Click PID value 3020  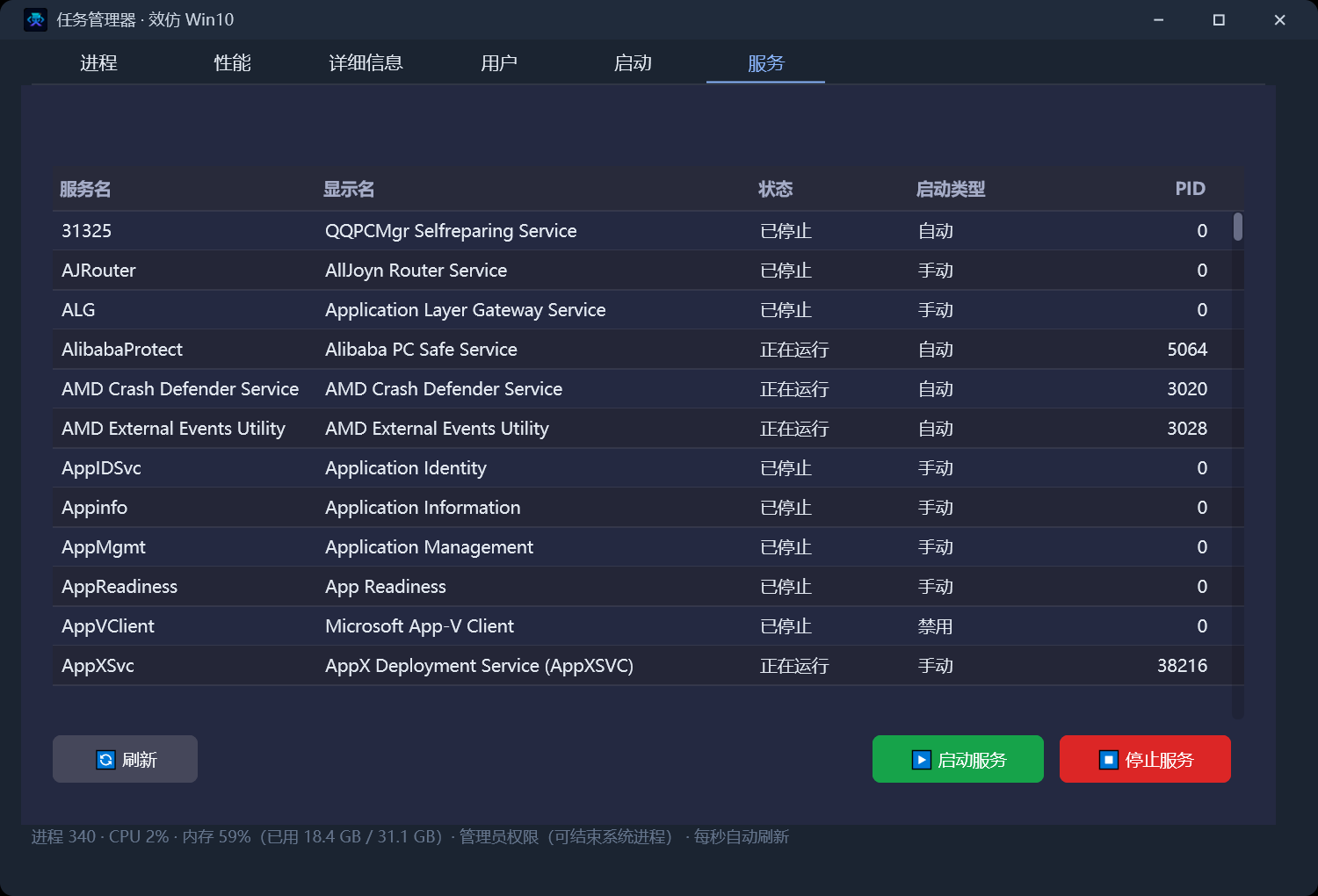pyautogui.click(x=1187, y=389)
